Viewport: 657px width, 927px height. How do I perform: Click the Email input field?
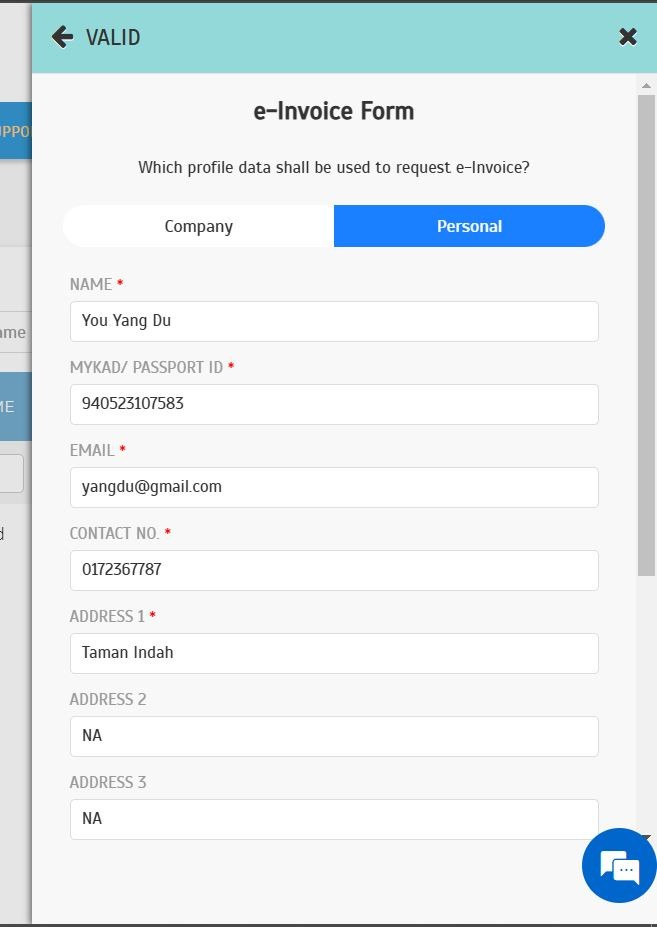tap(334, 487)
